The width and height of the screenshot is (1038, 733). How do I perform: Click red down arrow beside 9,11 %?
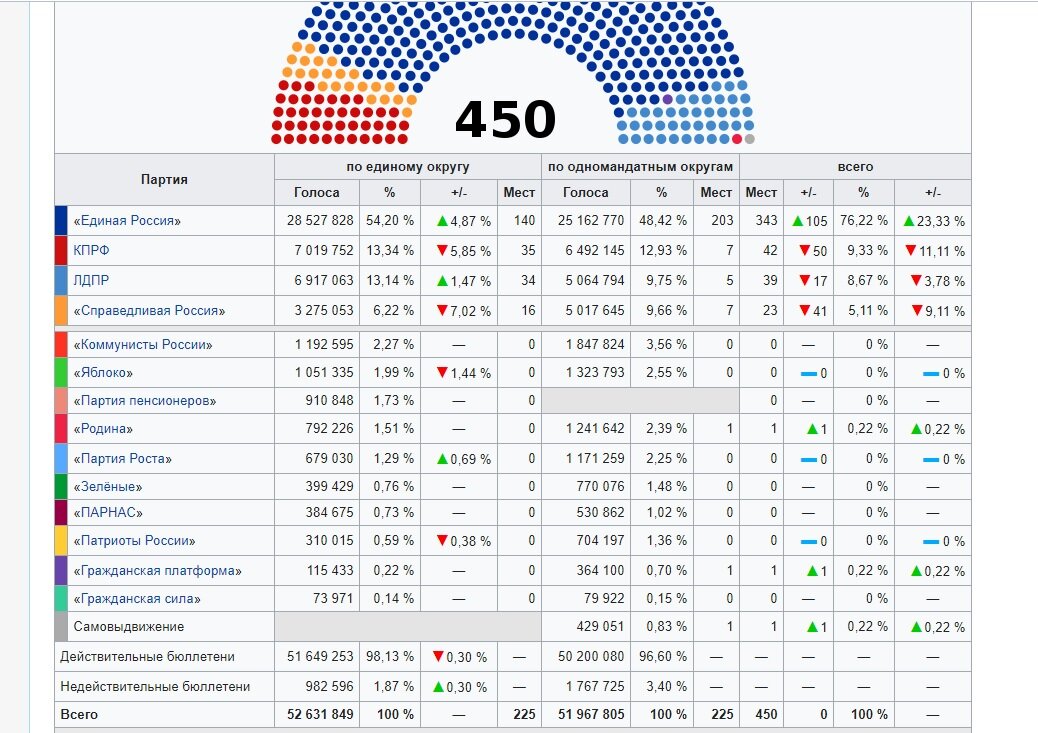[916, 310]
